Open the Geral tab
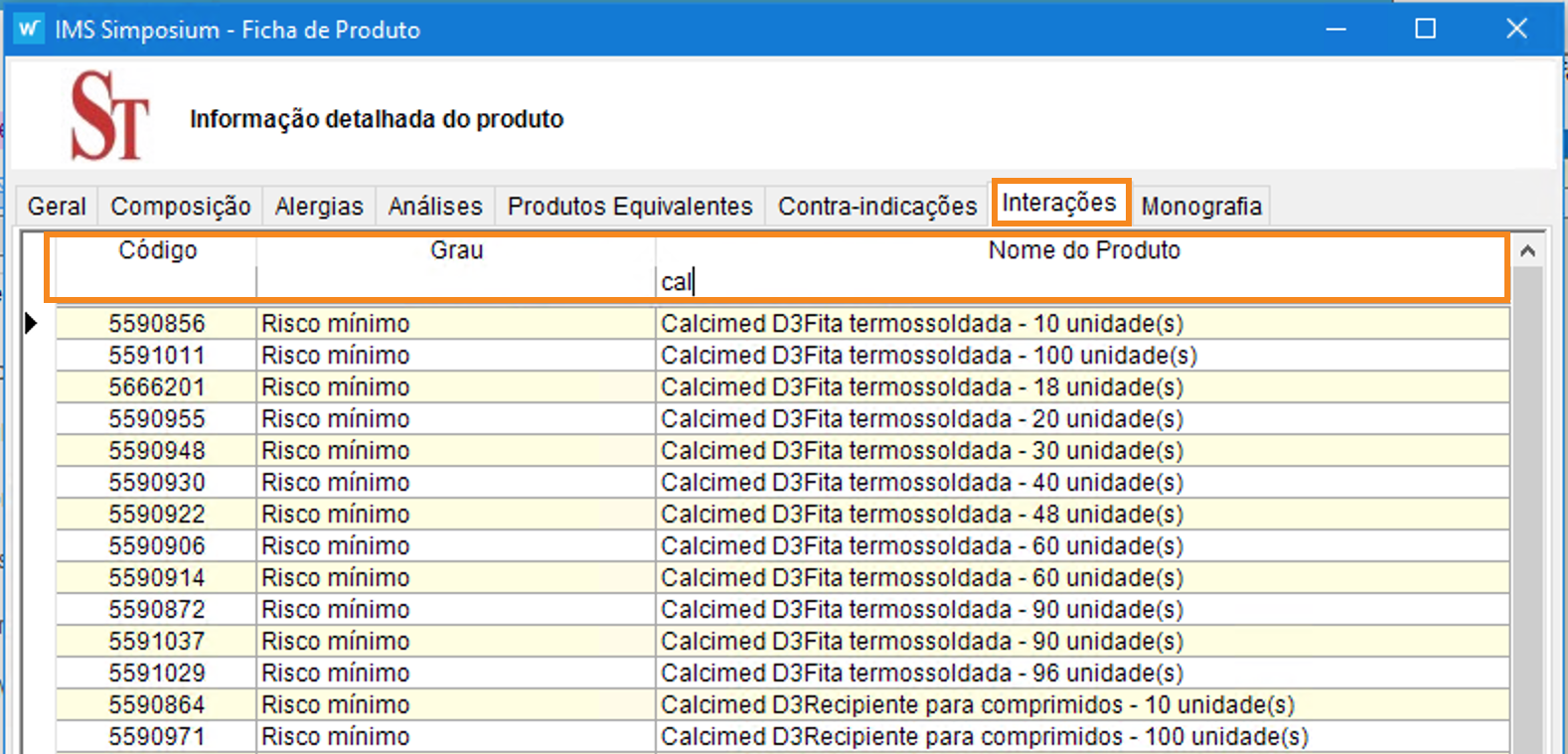 tap(57, 206)
